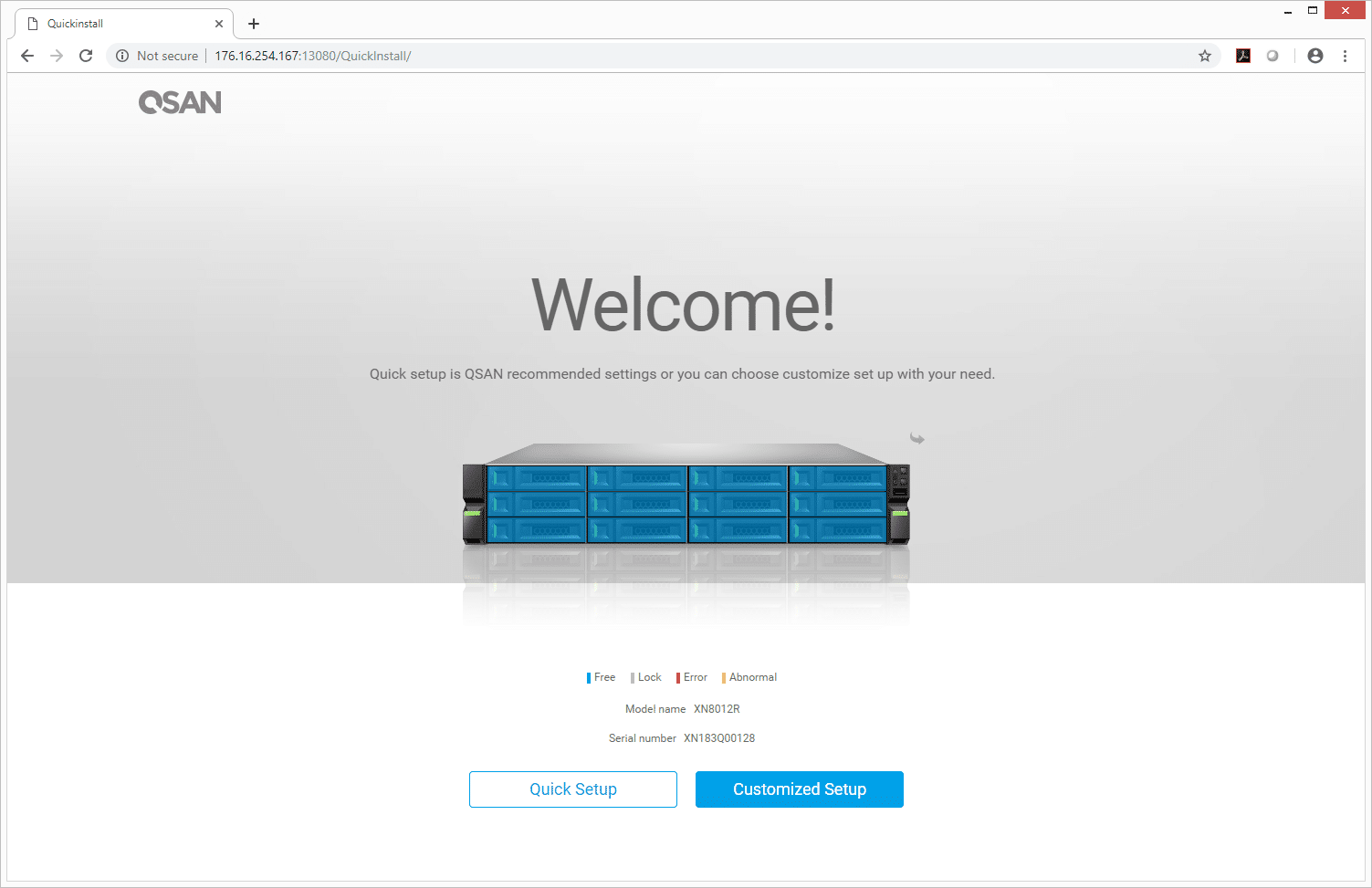Close the browser window
This screenshot has width=1372, height=888.
pos(1346,11)
